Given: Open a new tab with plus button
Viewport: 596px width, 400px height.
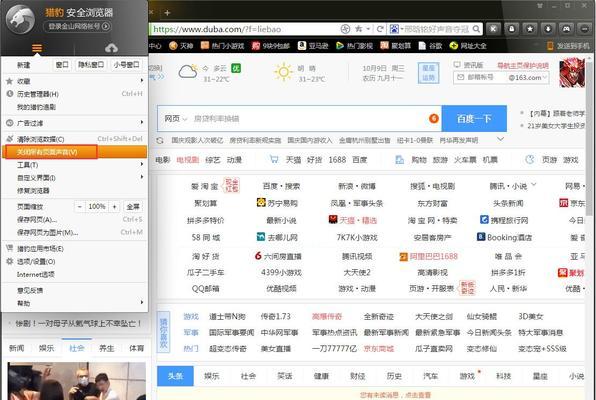Looking at the screenshot, I should (167, 13).
